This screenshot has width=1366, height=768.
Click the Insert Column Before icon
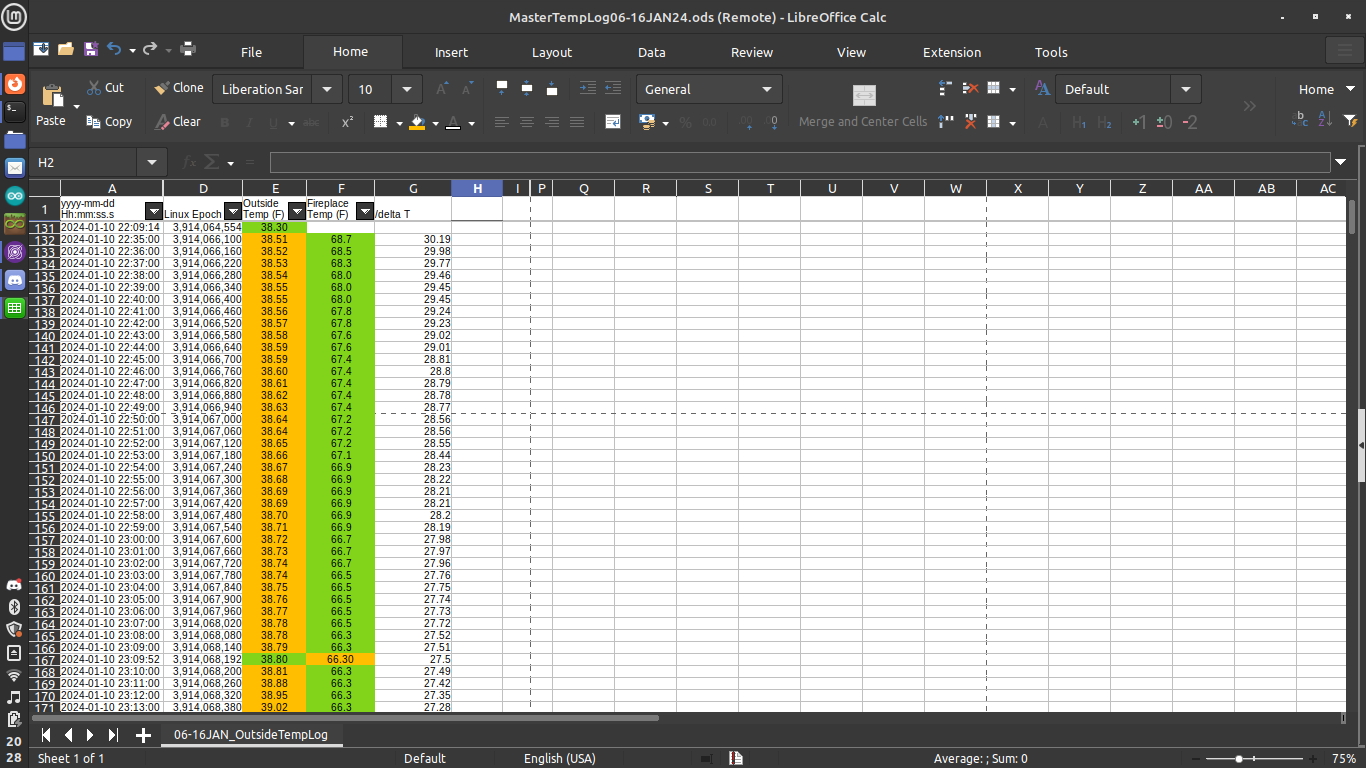[945, 122]
